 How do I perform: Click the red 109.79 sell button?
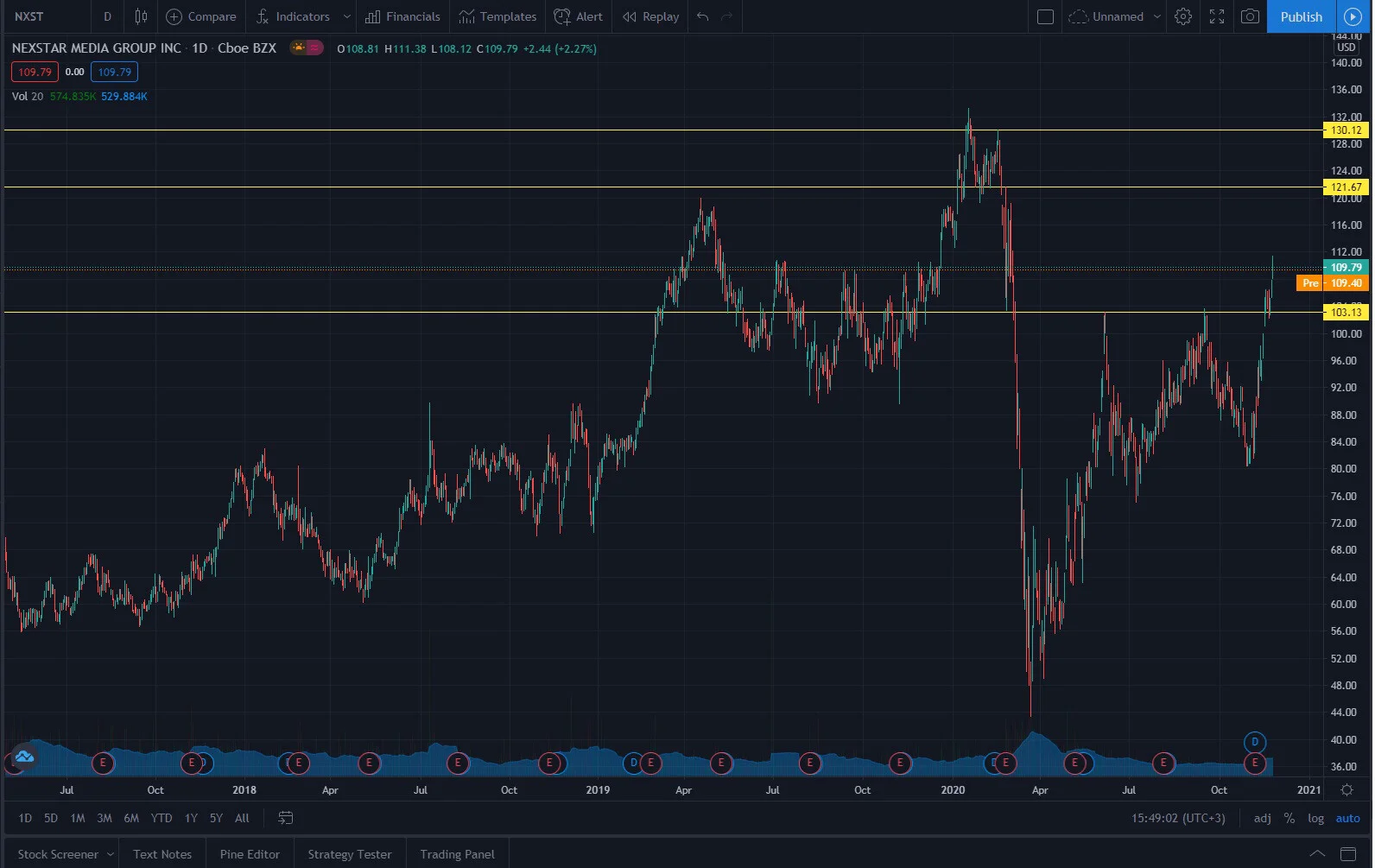point(35,72)
